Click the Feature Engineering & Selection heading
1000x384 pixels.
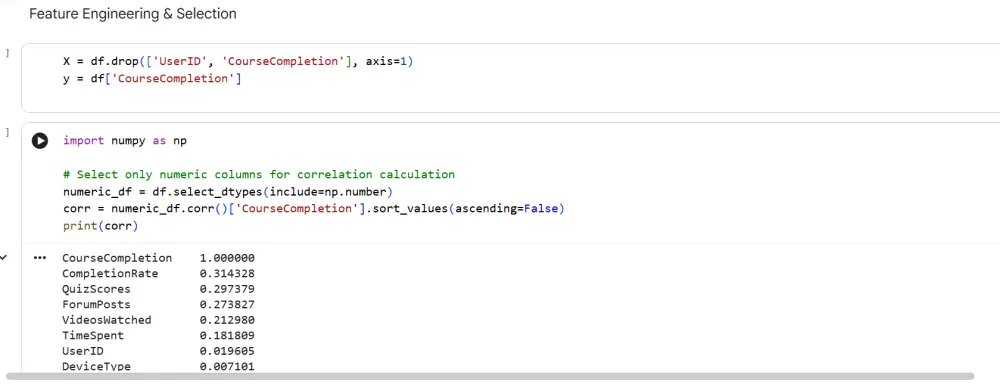click(133, 13)
